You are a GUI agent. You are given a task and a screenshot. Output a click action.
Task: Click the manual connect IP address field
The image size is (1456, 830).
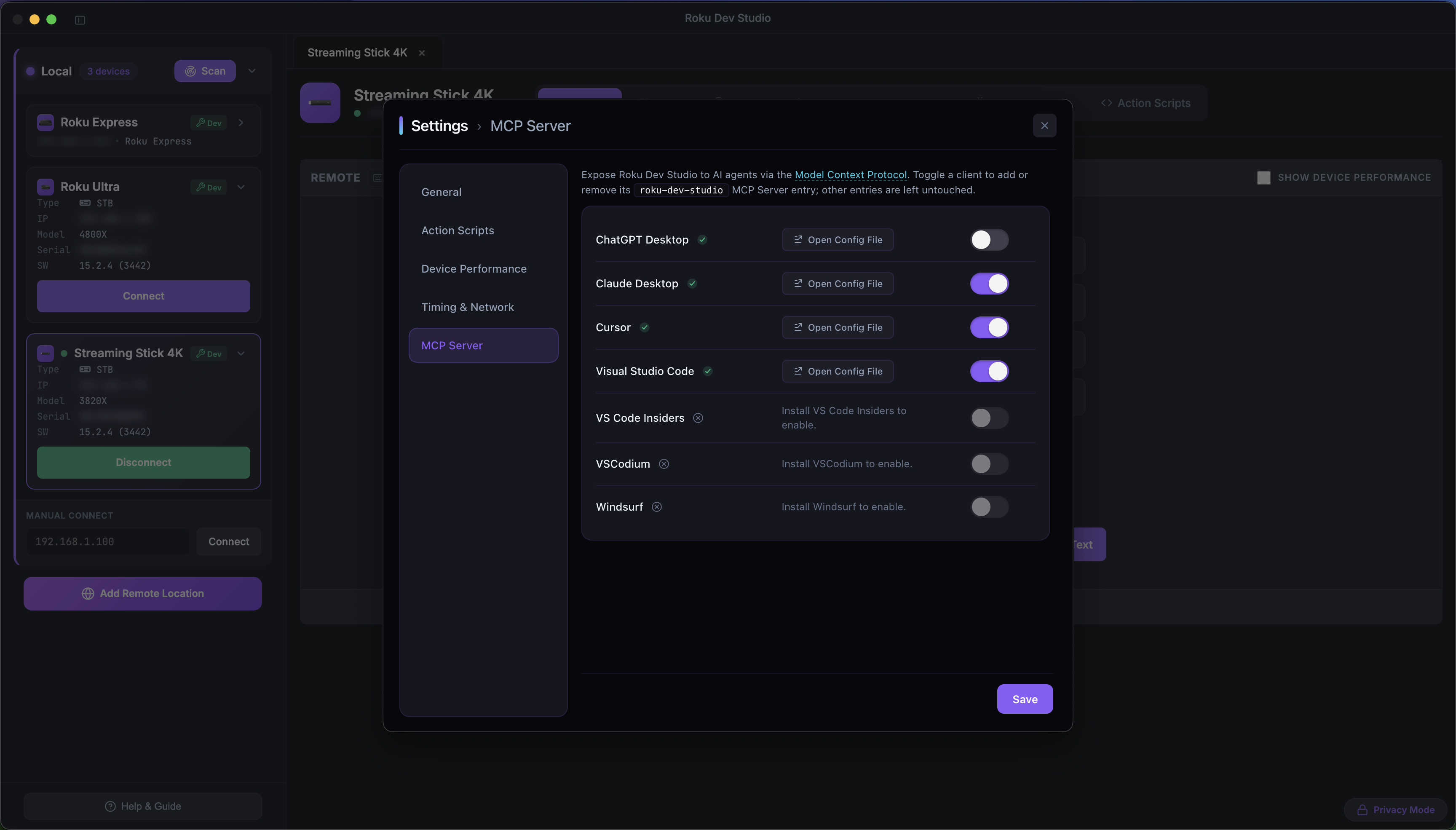(108, 541)
